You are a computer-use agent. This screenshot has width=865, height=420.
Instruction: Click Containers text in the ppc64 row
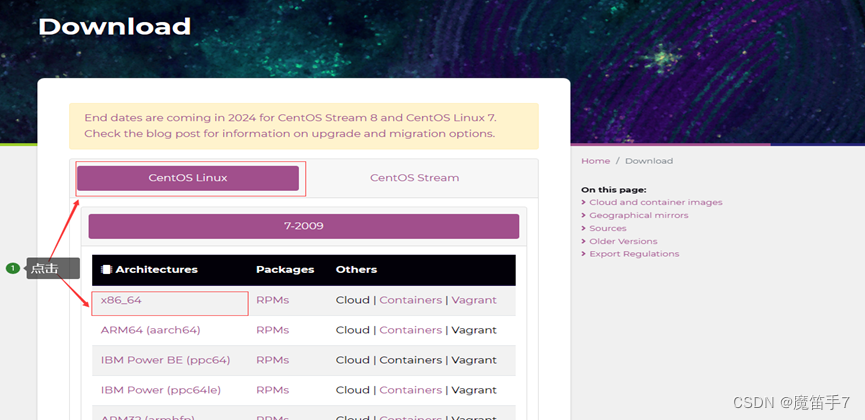410,360
